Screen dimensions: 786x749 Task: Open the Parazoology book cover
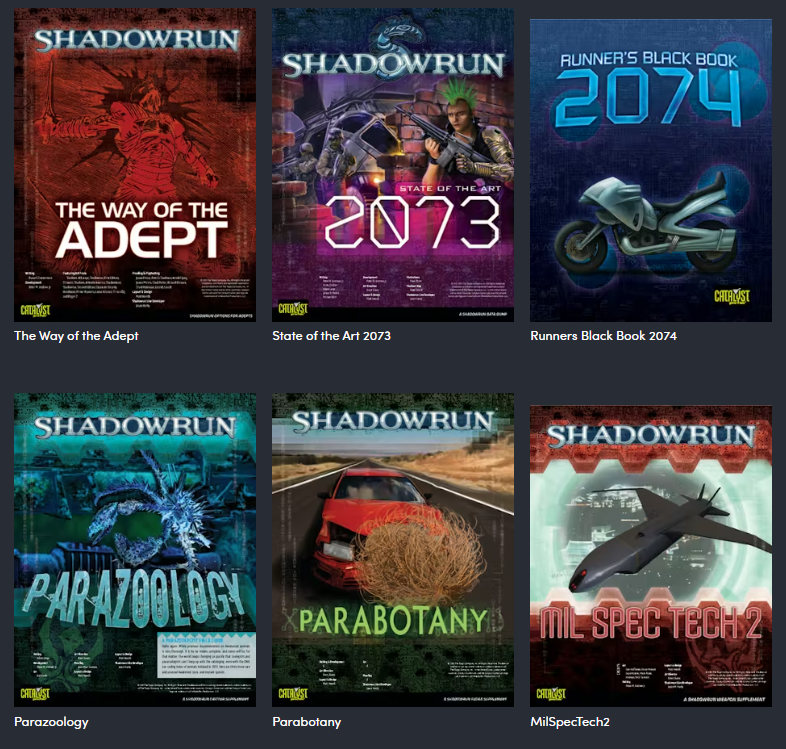[x=135, y=550]
